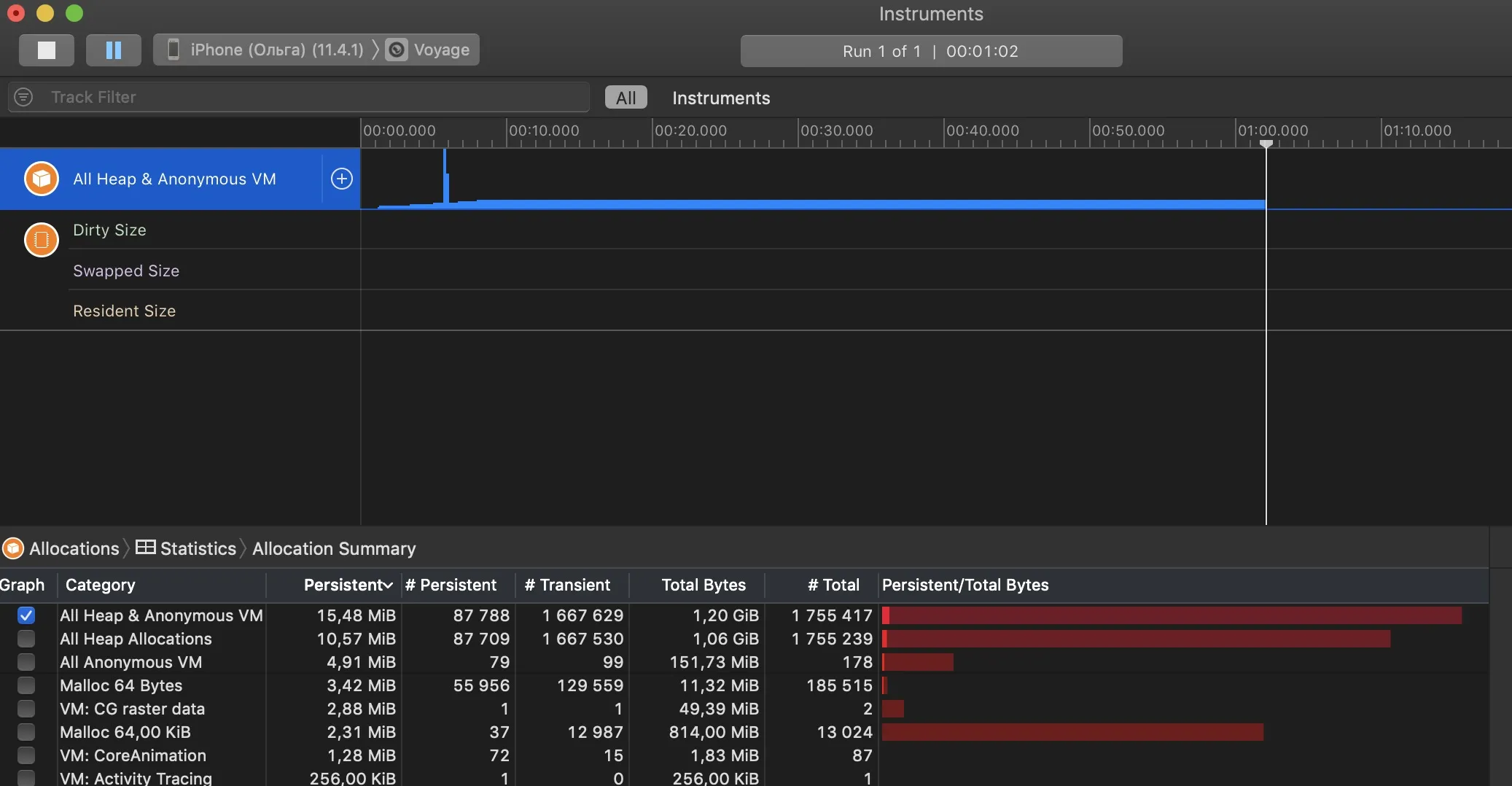The height and width of the screenshot is (786, 1512).
Task: Click bytes bar for All Anonymous VM
Action: pyautogui.click(x=918, y=662)
